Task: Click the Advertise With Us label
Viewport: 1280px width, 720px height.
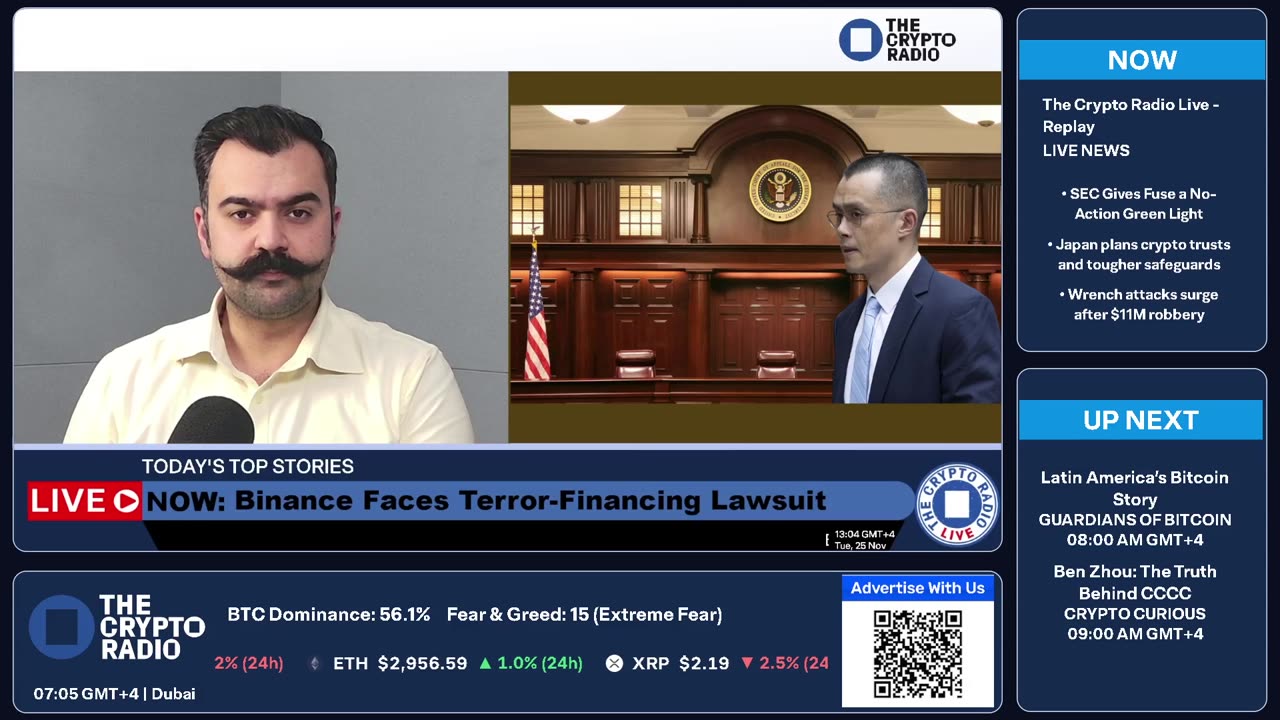Action: click(x=918, y=588)
